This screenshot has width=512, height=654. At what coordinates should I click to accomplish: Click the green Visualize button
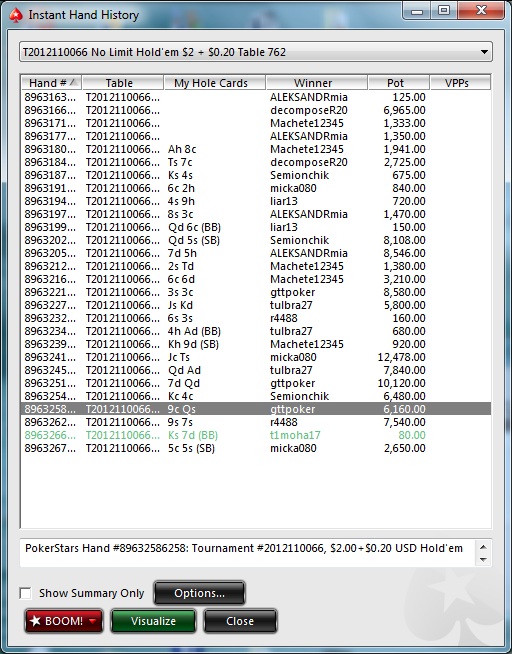coord(153,621)
